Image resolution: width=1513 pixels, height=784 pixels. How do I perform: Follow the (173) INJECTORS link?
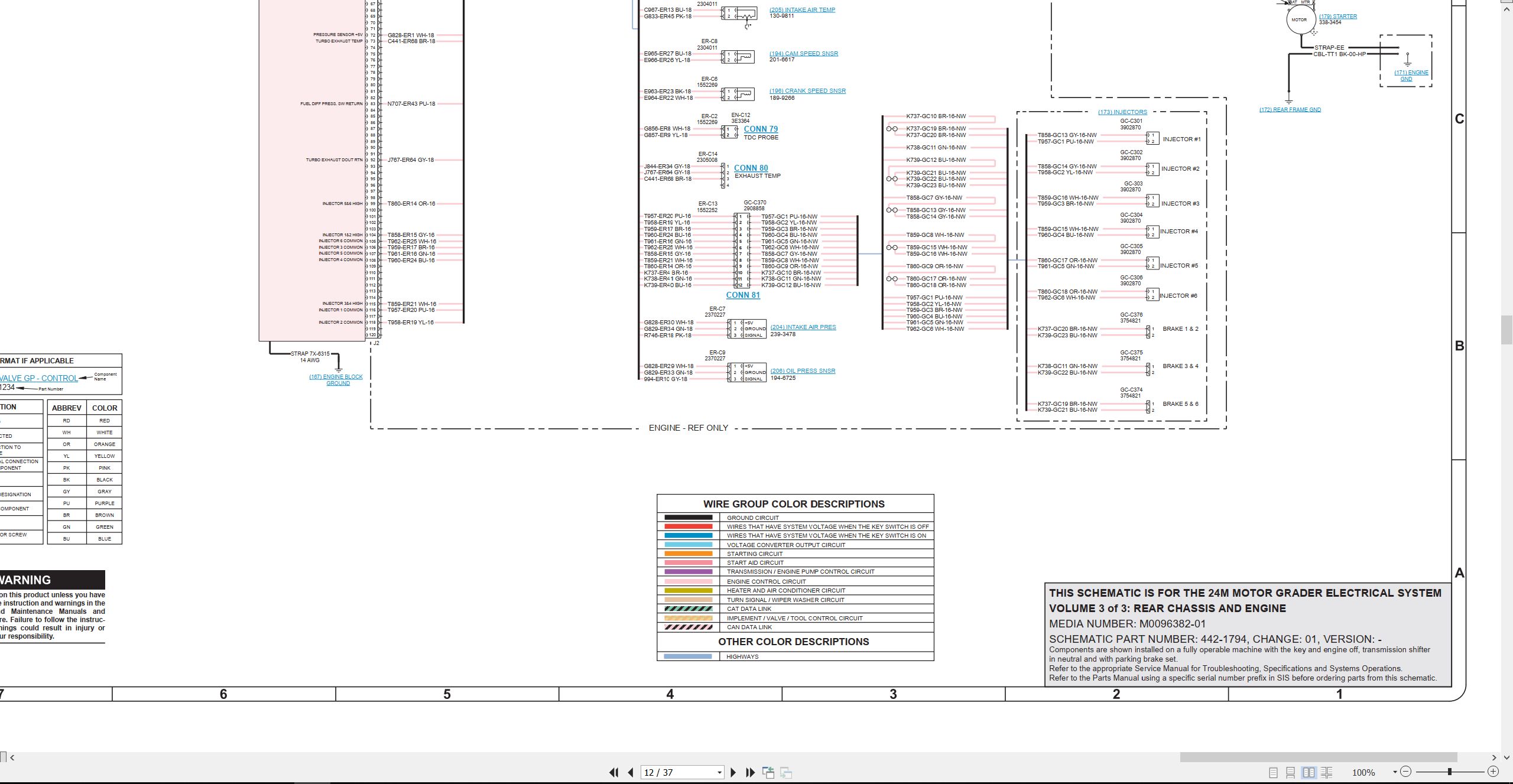point(1122,112)
